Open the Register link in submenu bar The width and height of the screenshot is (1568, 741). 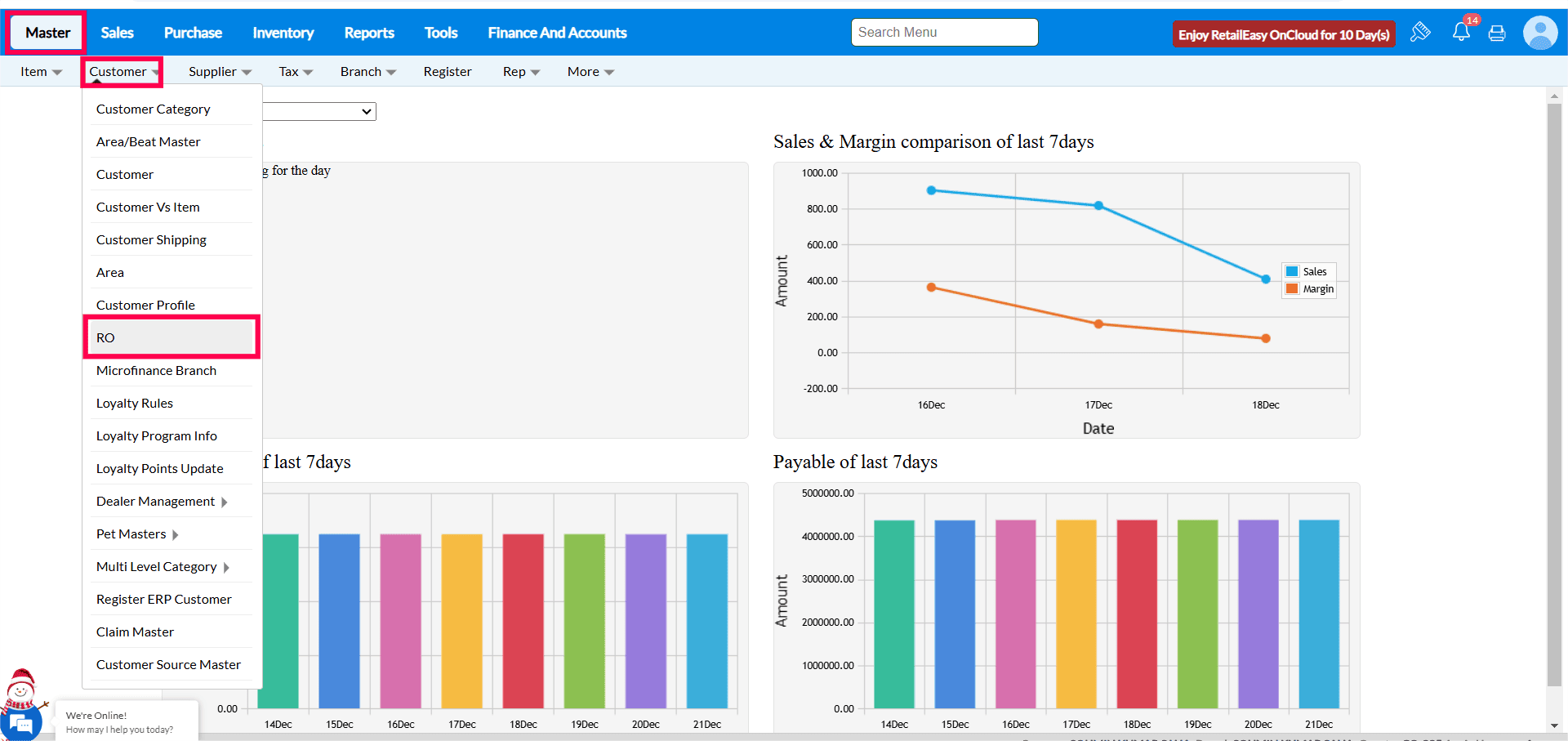(x=447, y=72)
